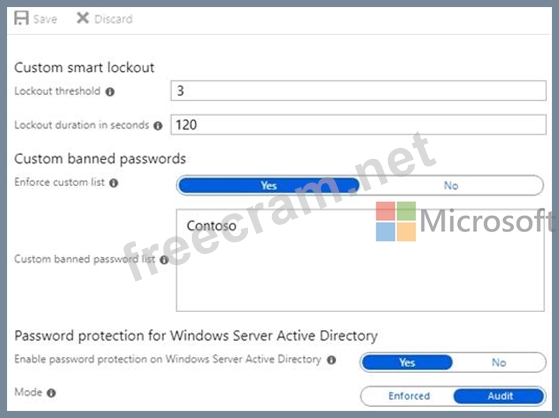The image size is (559, 418).
Task: Show the Enforce custom list info tooltip
Action: (x=113, y=183)
